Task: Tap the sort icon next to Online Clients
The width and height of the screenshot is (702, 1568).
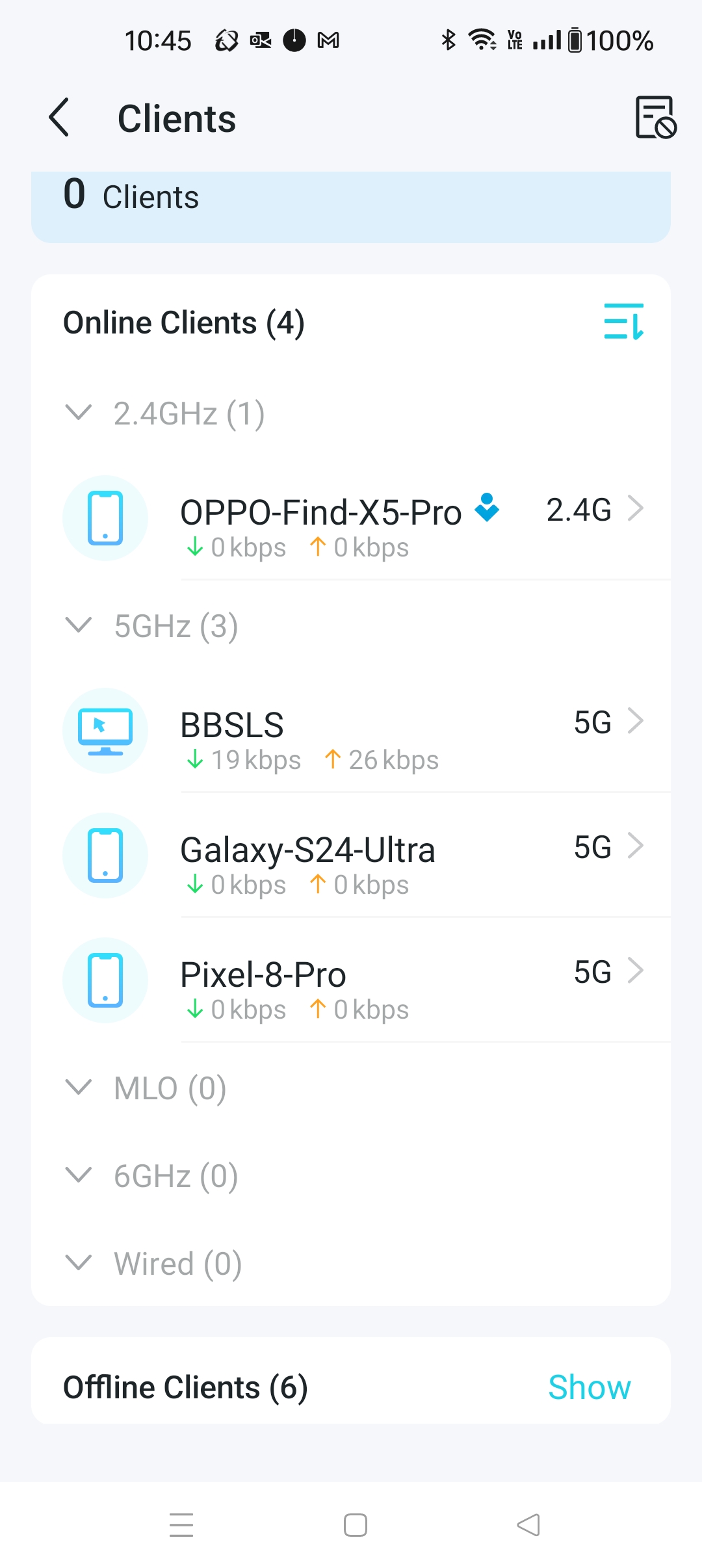Action: [623, 321]
